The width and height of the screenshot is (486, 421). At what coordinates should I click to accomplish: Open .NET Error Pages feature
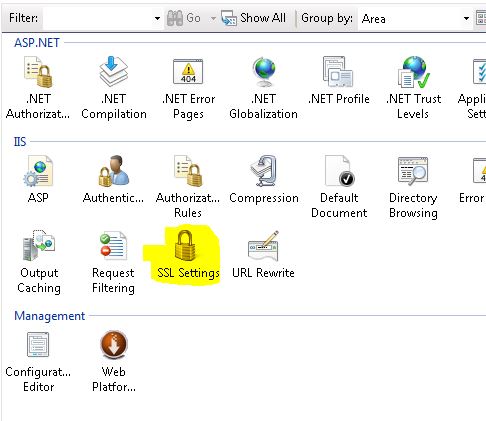click(x=188, y=87)
